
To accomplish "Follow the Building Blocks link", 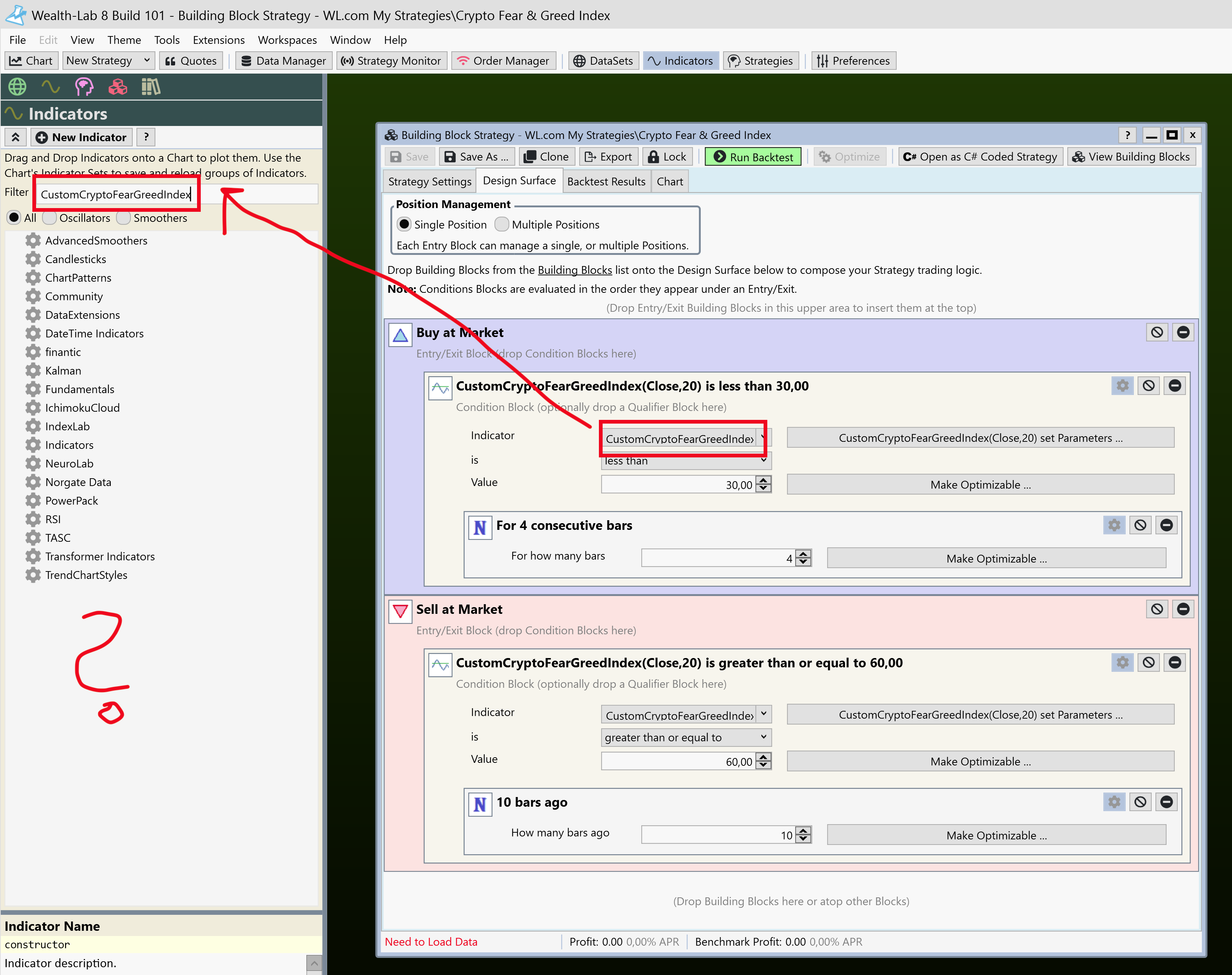I will (575, 270).
